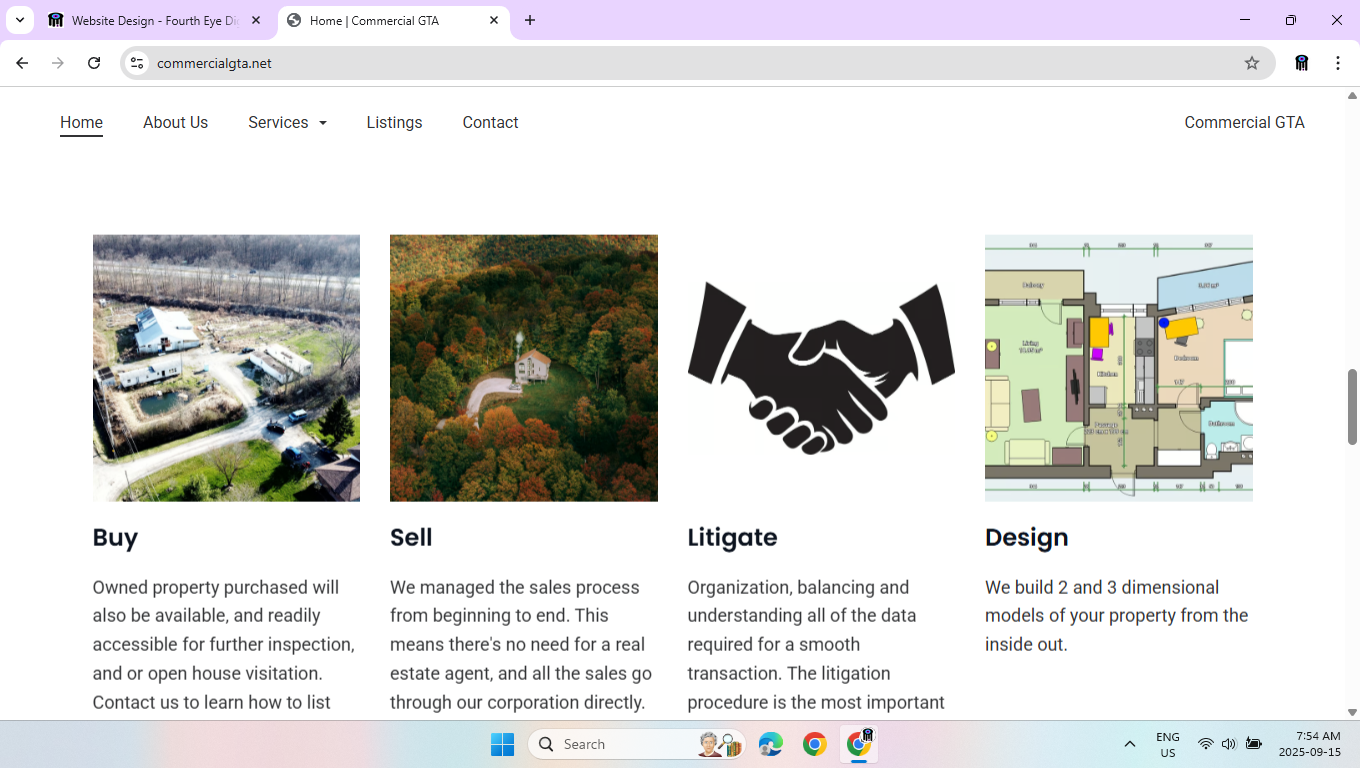Open the Listings page
Image resolution: width=1360 pixels, height=768 pixels.
pos(394,122)
